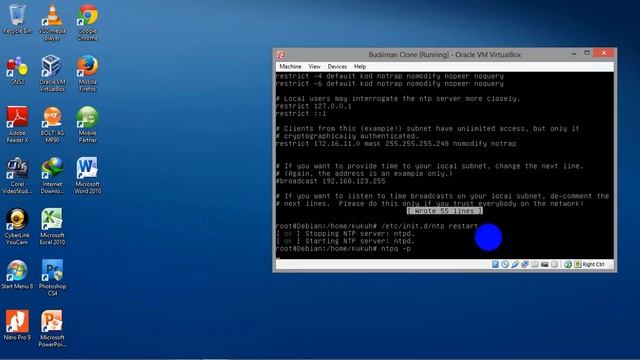Click 'restrict 172.16.11.0 mask' config line

tap(396, 143)
